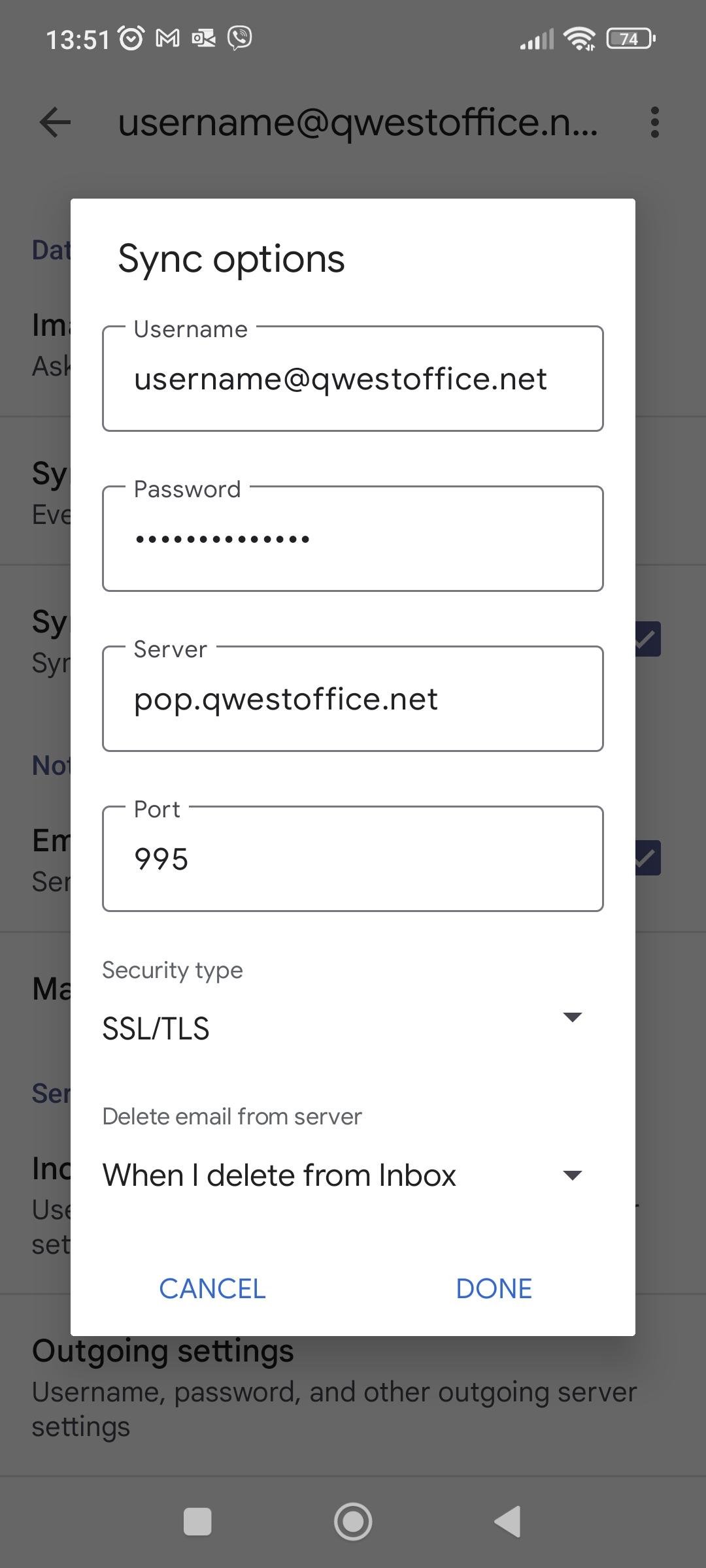Toggle the lower partially hidden email checkbox
This screenshot has height=1568, width=706.
648,858
